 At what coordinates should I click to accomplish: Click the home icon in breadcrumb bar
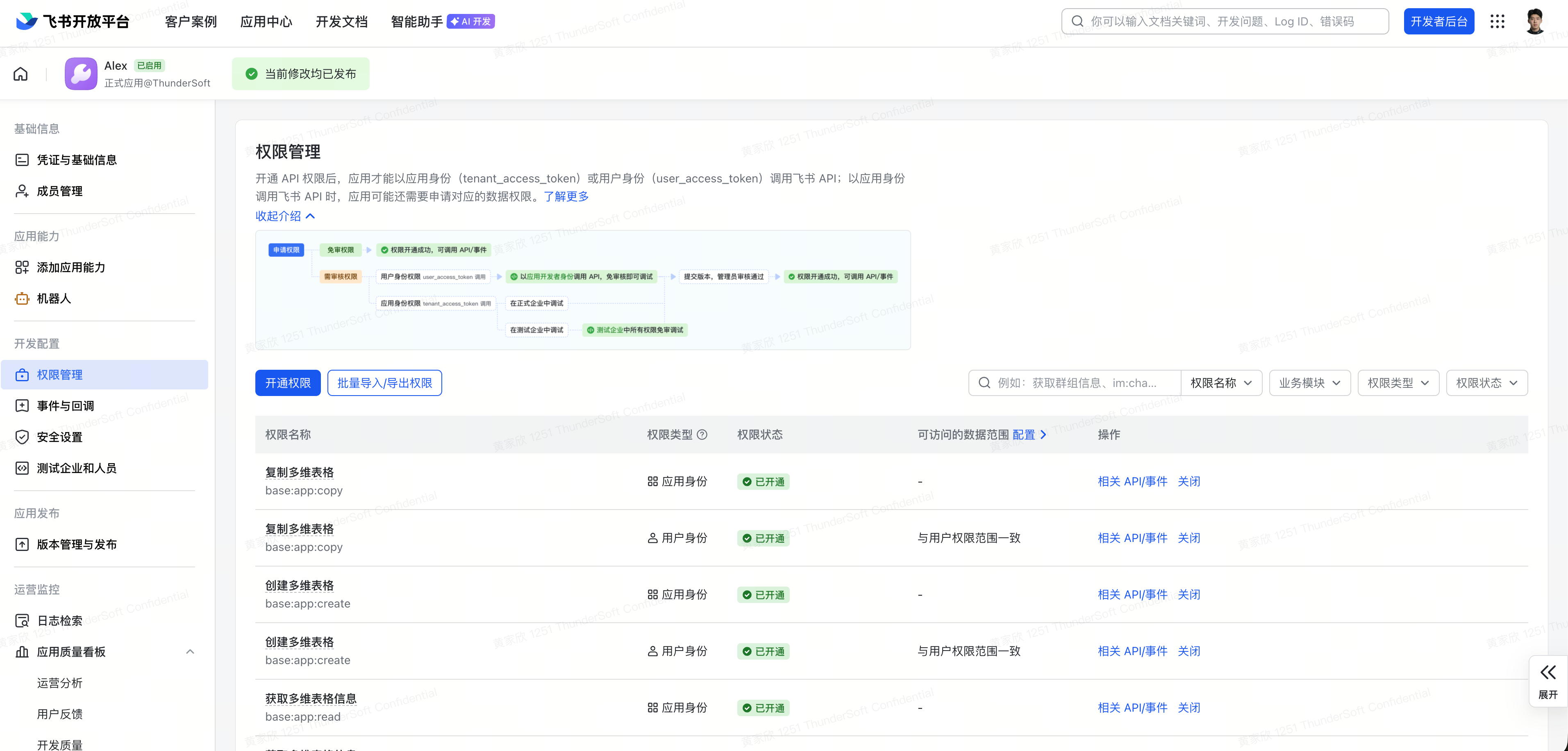pyautogui.click(x=20, y=74)
